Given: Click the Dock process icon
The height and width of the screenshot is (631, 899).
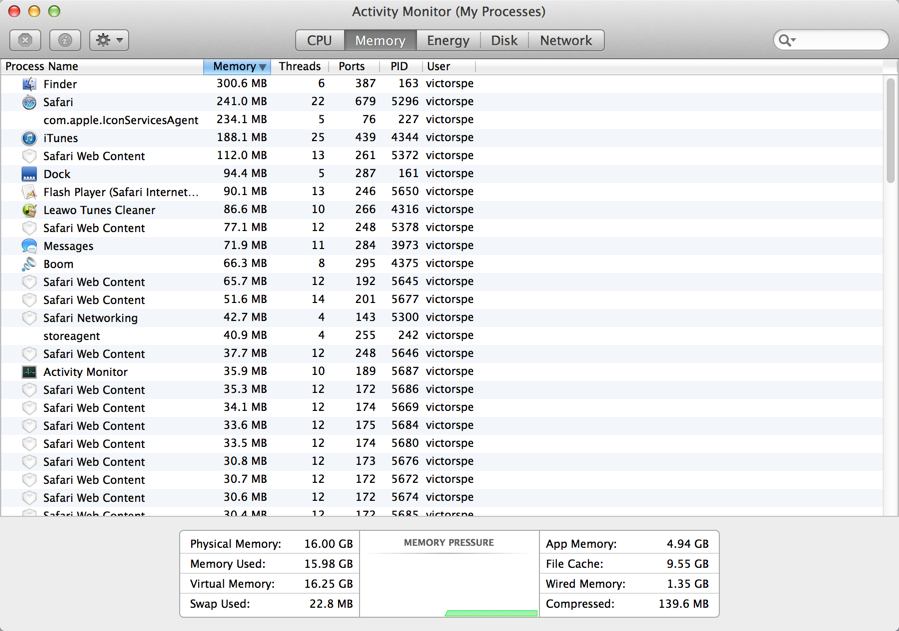Looking at the screenshot, I should [29, 174].
